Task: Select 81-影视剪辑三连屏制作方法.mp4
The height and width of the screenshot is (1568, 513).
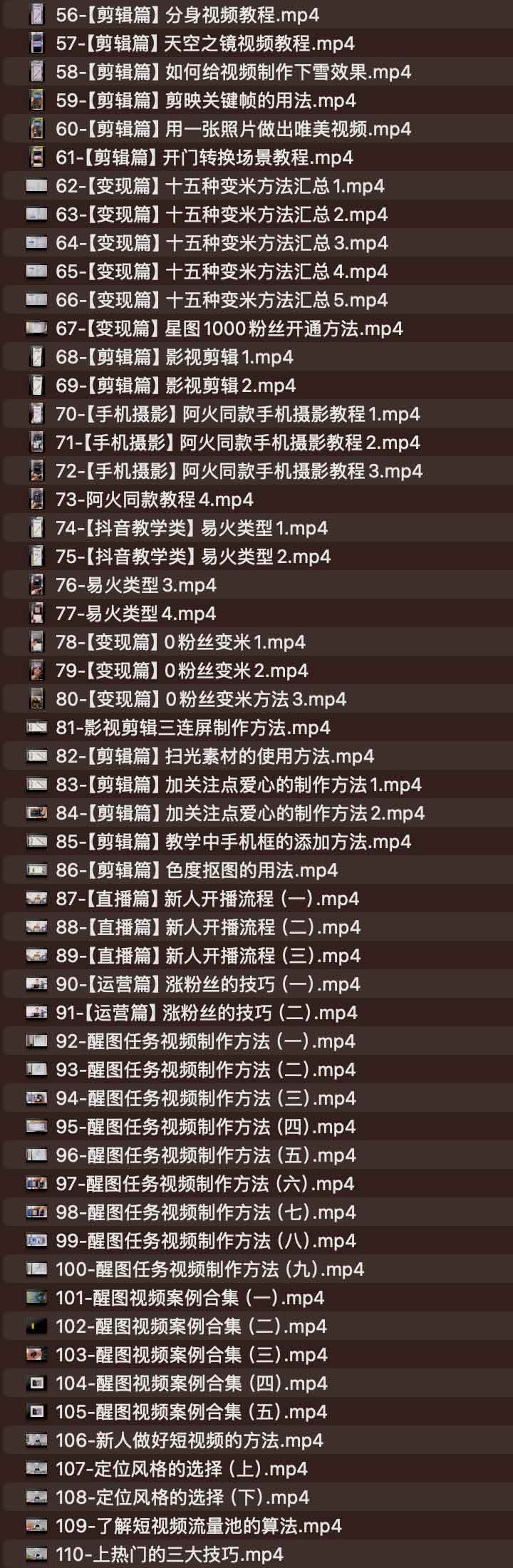Action: (x=256, y=727)
